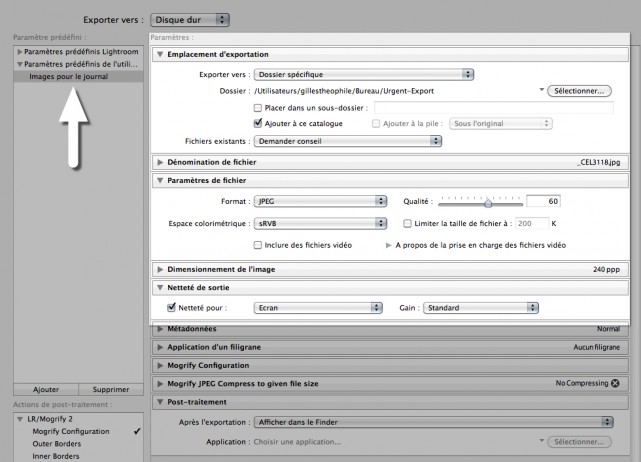Expand 'Paramètres prédéfinis Lightroom' tree item
This screenshot has width=641, height=462.
coord(19,52)
